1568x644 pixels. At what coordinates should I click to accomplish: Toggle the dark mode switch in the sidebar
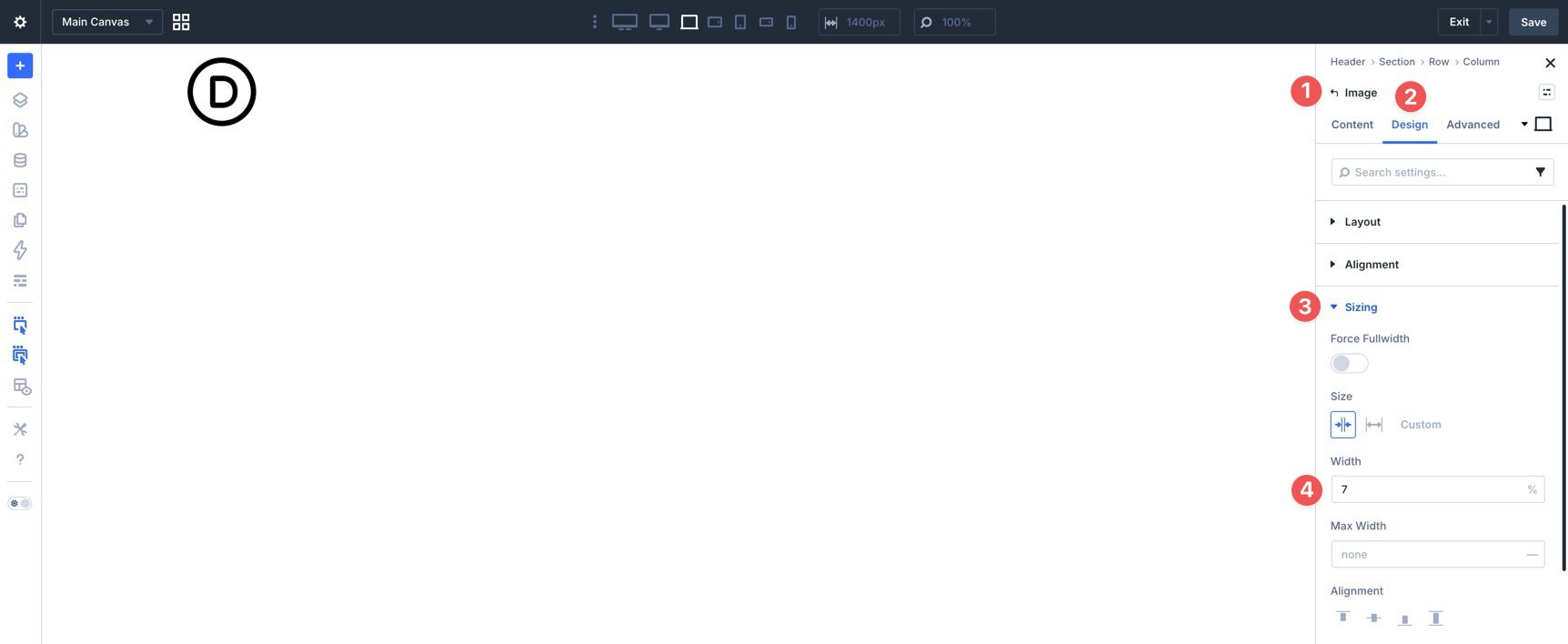pyautogui.click(x=20, y=503)
